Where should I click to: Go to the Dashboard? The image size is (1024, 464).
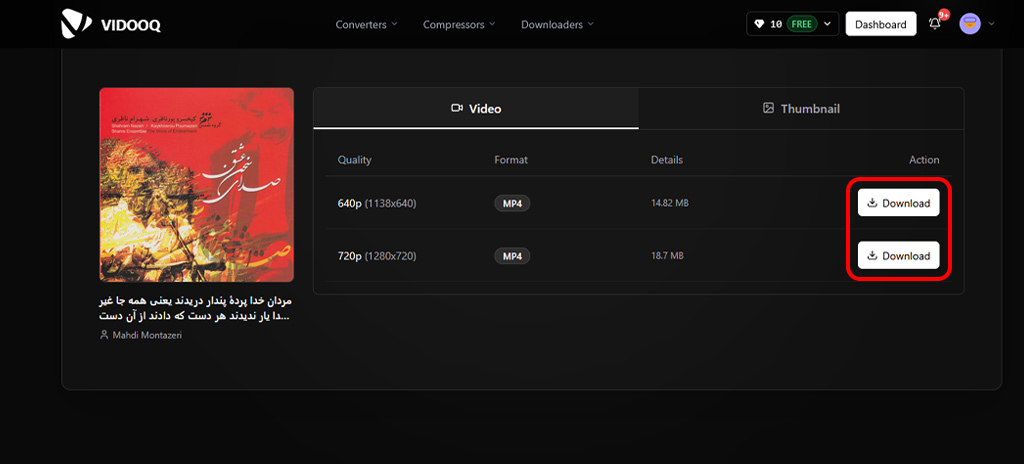pos(880,24)
